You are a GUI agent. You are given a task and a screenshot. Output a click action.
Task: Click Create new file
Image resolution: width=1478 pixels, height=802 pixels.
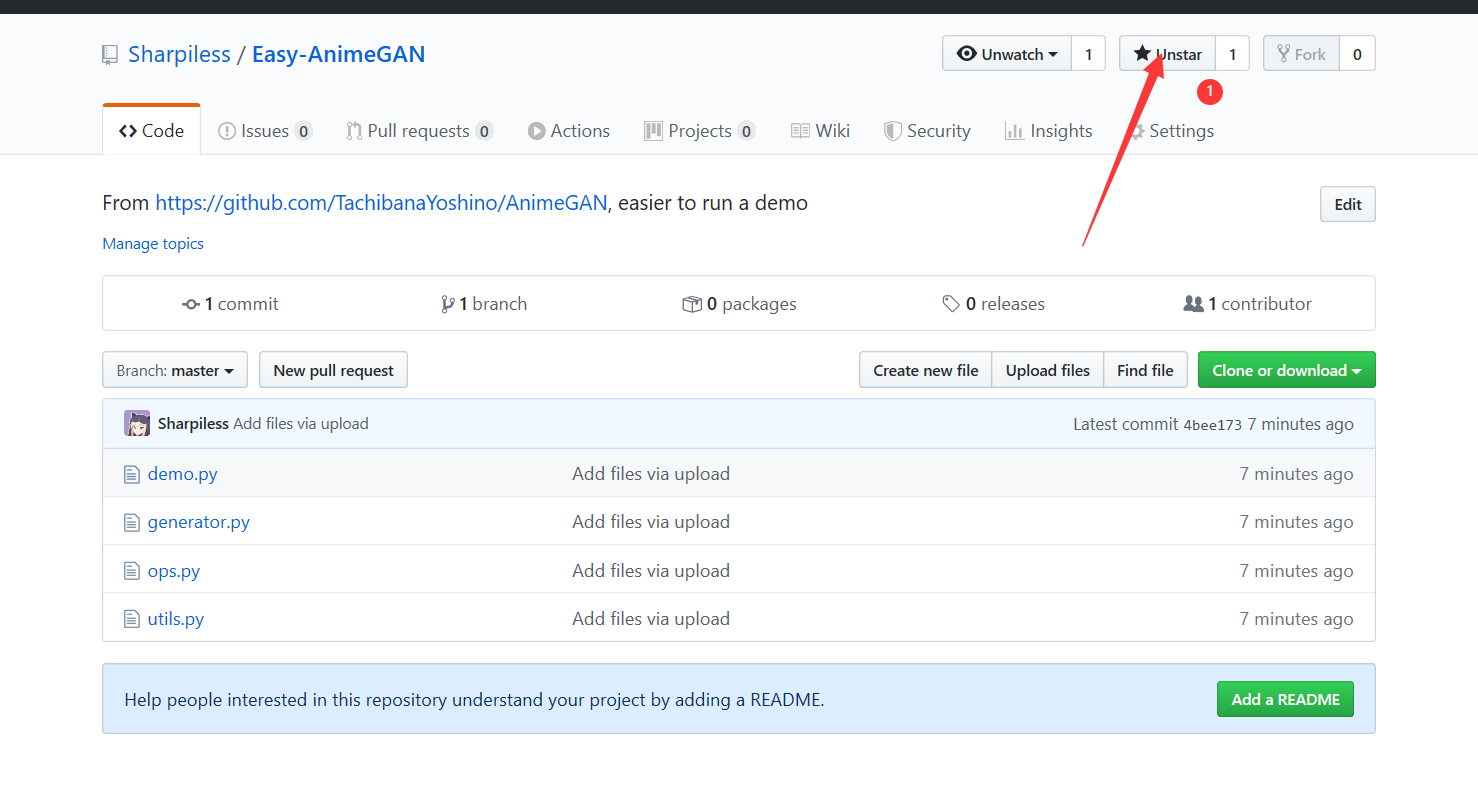point(925,370)
